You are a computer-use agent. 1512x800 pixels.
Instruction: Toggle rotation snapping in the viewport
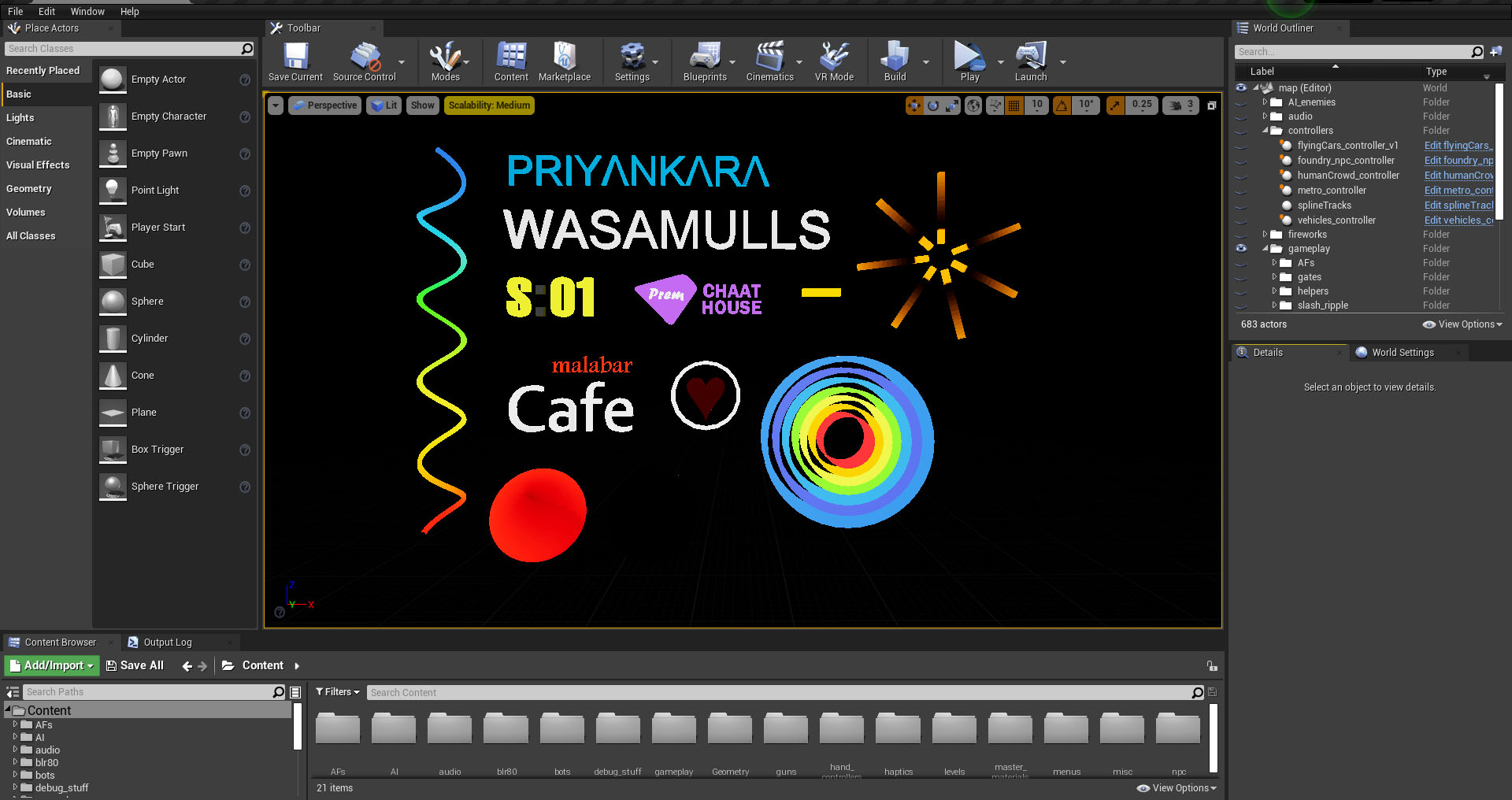(1062, 106)
